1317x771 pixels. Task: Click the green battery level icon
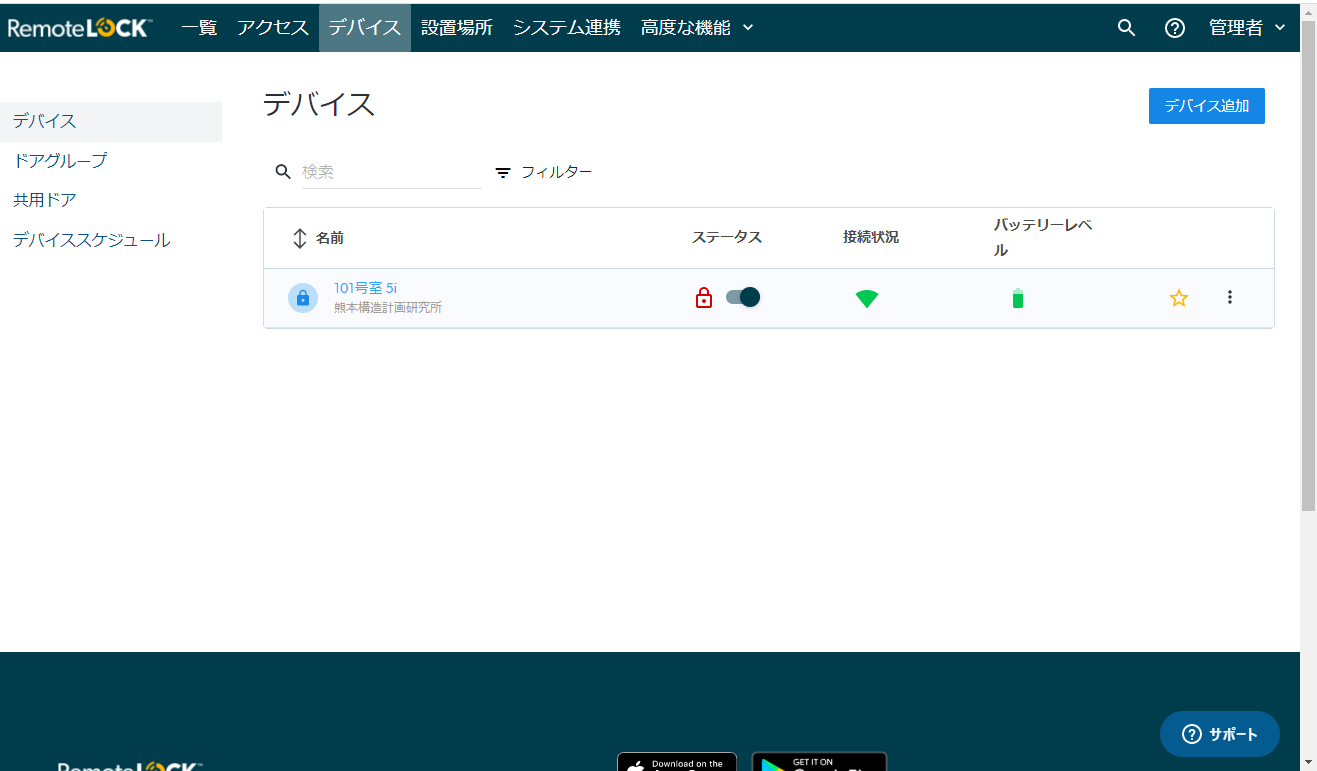pos(1018,298)
